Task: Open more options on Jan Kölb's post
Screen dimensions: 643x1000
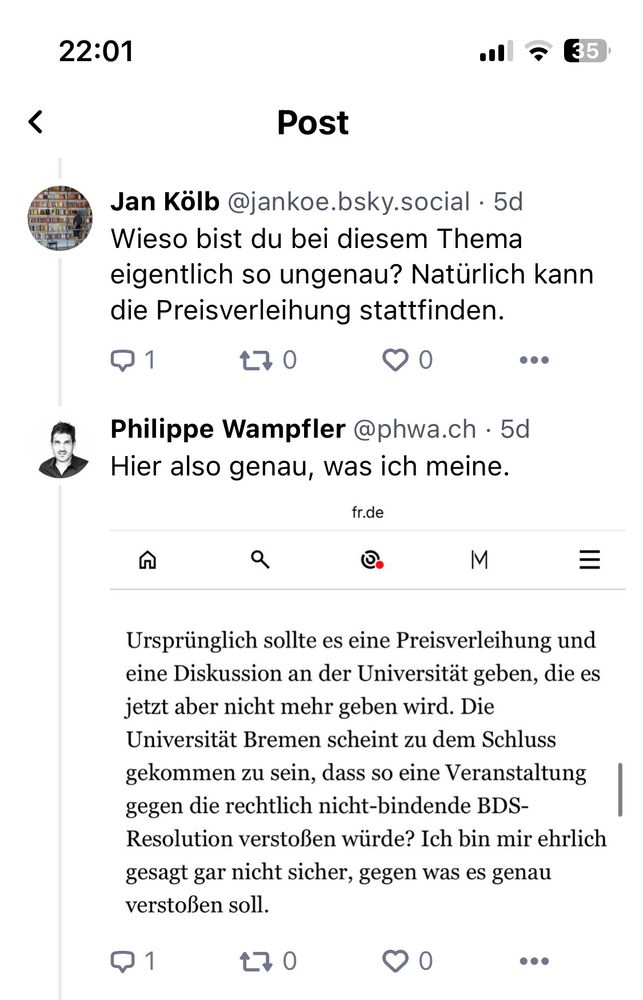Action: (x=534, y=360)
